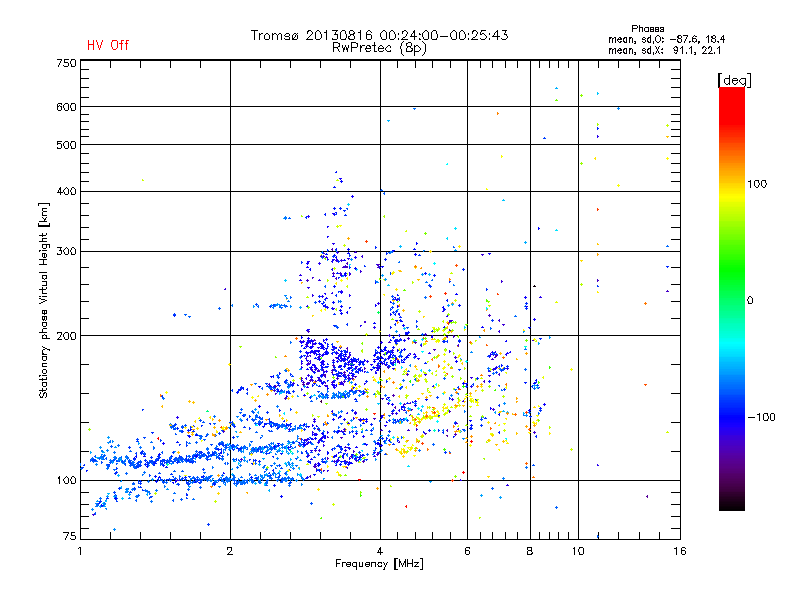
Task: Click the x-axis label 'Frequency [MHz]'
Action: pos(379,564)
